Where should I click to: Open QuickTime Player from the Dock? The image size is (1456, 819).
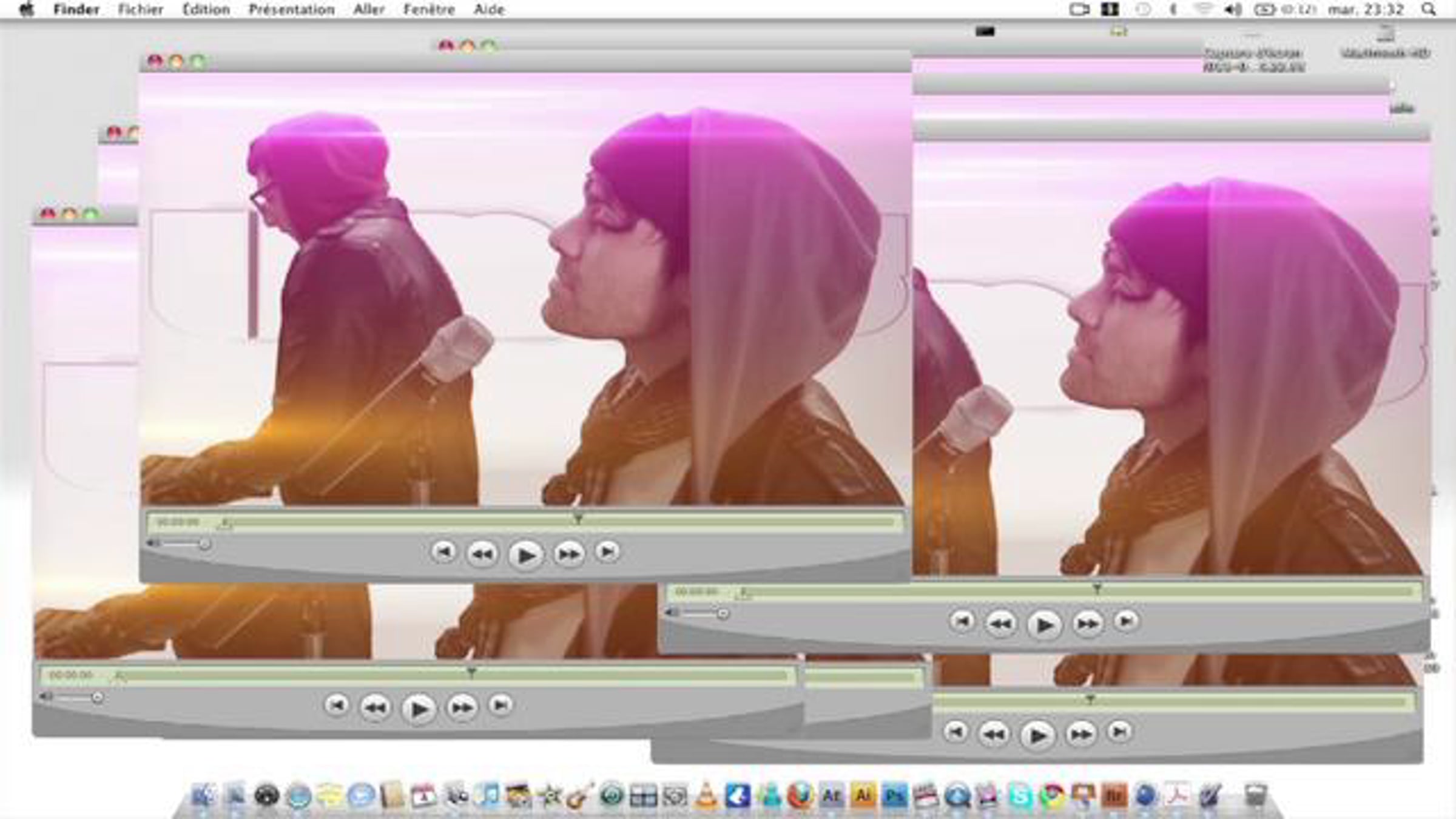[x=957, y=795]
